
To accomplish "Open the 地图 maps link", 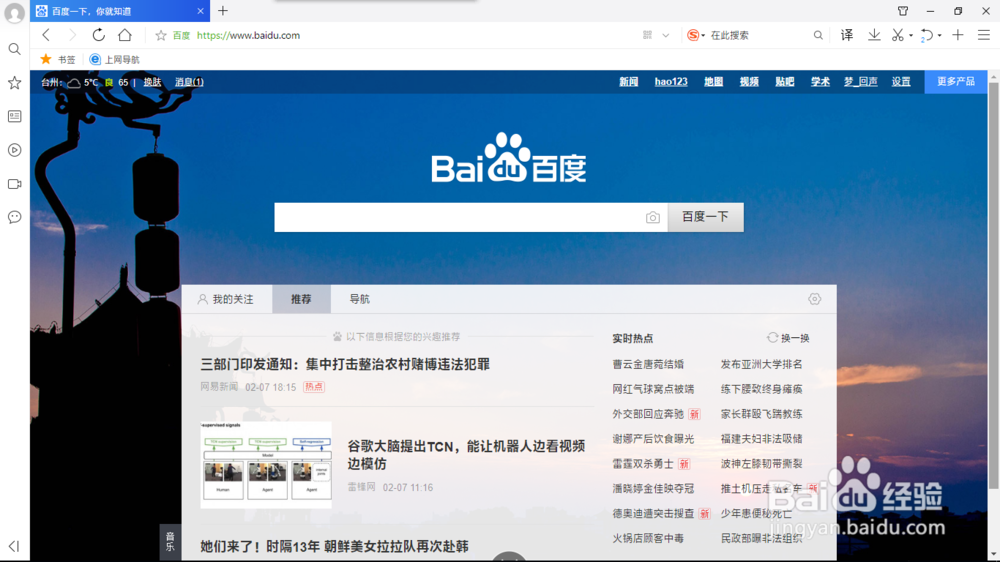I will 714,82.
